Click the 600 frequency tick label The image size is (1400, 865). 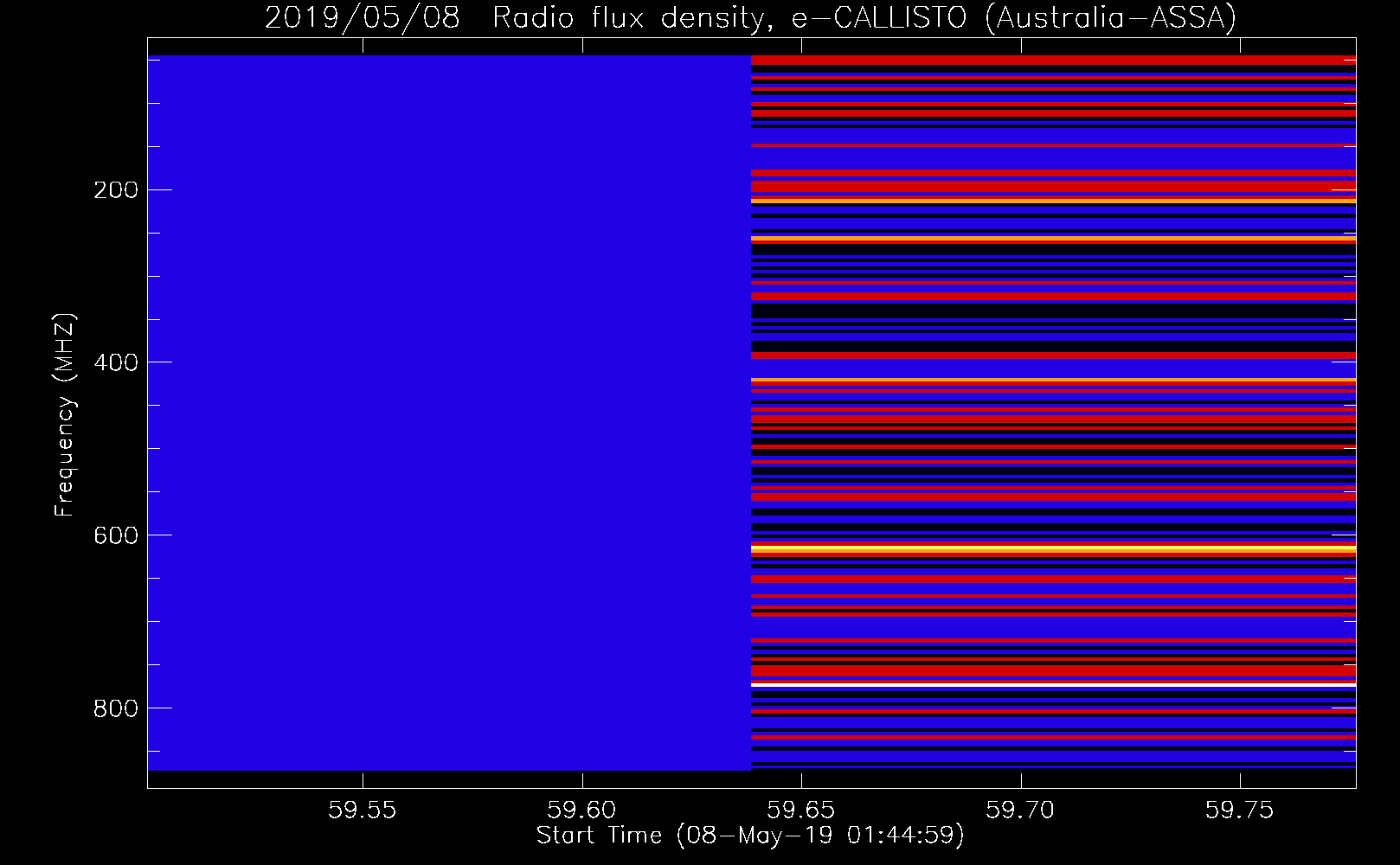[x=116, y=535]
